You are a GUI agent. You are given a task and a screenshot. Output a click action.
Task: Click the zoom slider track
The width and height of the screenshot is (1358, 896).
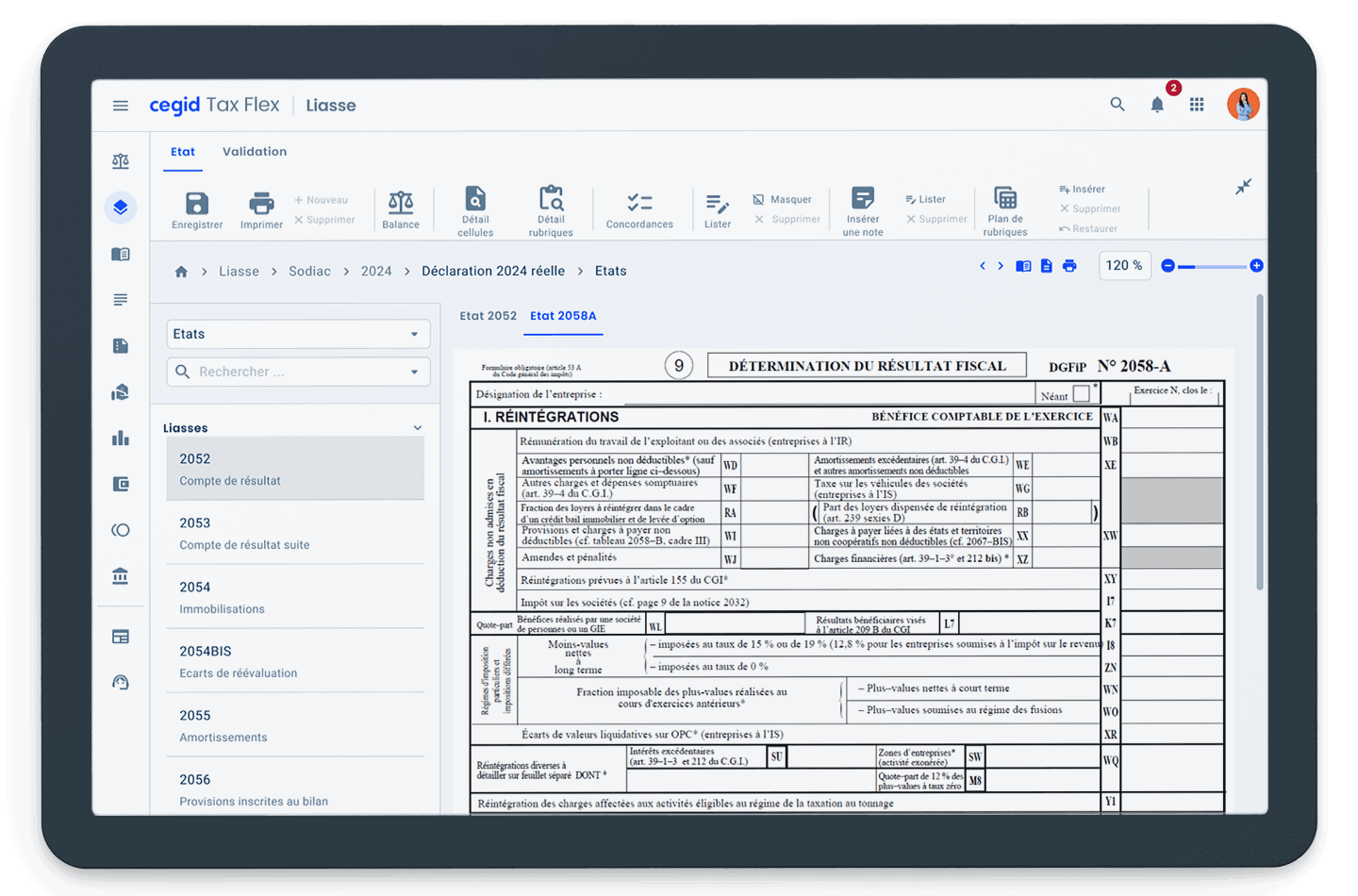pos(1217,267)
